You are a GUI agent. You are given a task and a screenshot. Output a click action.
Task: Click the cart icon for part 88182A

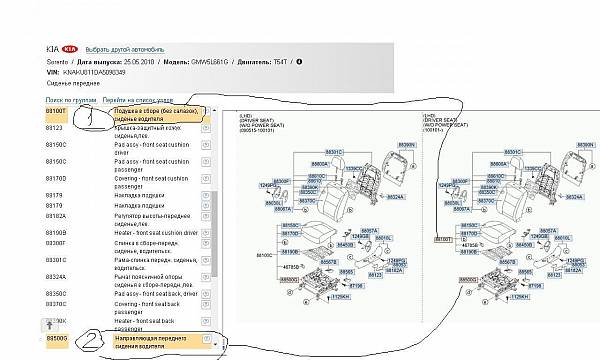pyautogui.click(x=206, y=217)
